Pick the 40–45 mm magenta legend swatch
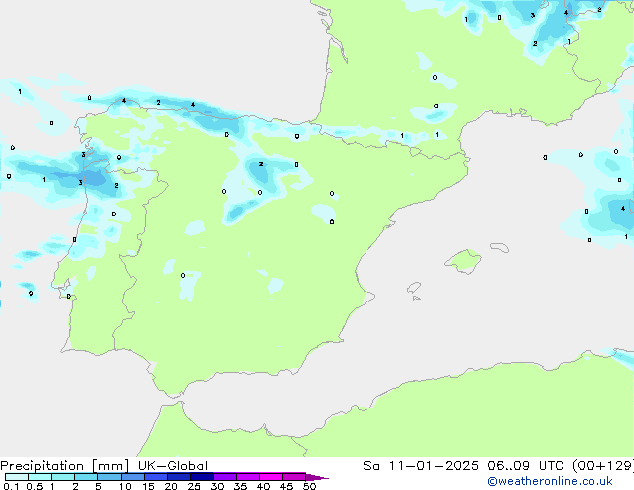This screenshot has height=490, width=634. pos(271,477)
